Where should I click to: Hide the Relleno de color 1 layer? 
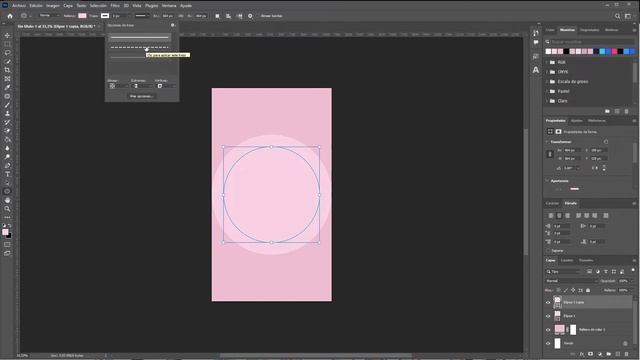[548, 330]
